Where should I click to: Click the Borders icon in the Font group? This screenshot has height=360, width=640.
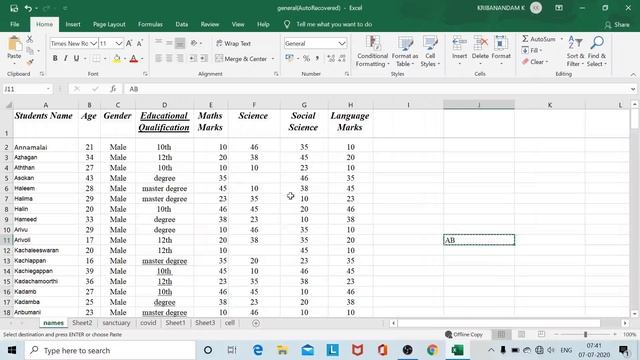click(96, 59)
